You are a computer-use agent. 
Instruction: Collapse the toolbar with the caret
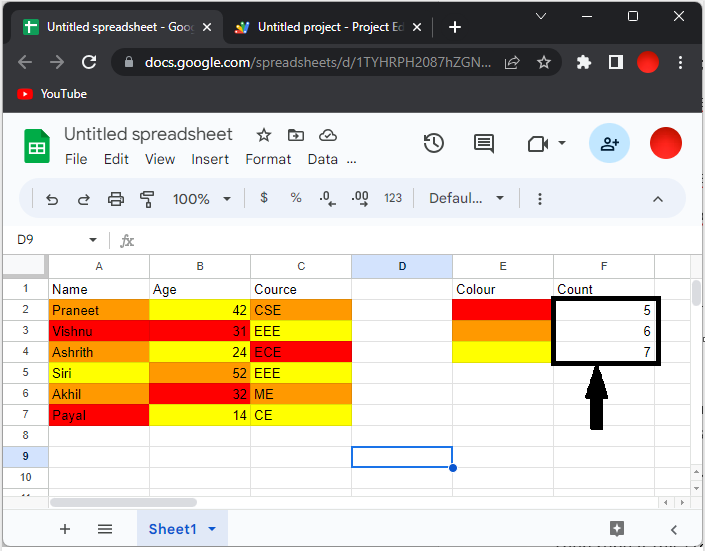coord(658,199)
